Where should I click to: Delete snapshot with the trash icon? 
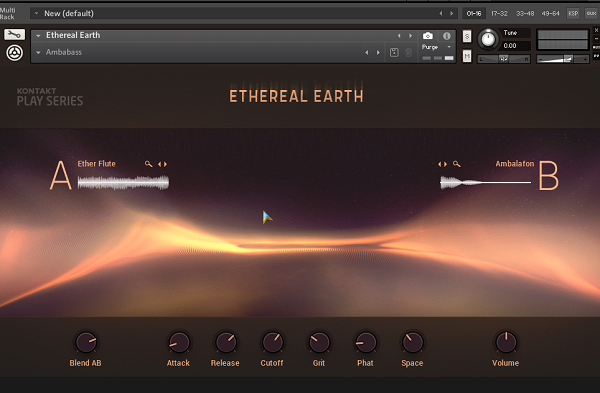coord(409,52)
